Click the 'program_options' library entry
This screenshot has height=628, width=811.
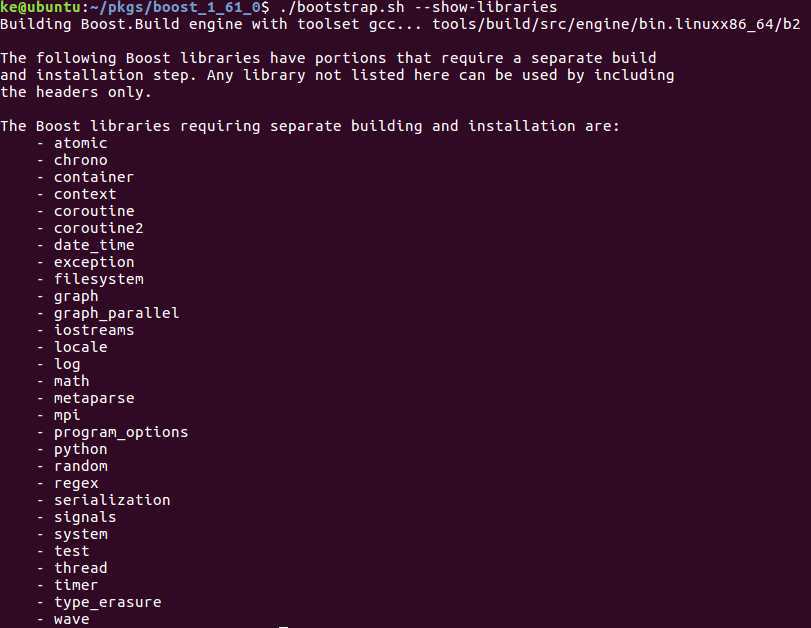(x=121, y=432)
